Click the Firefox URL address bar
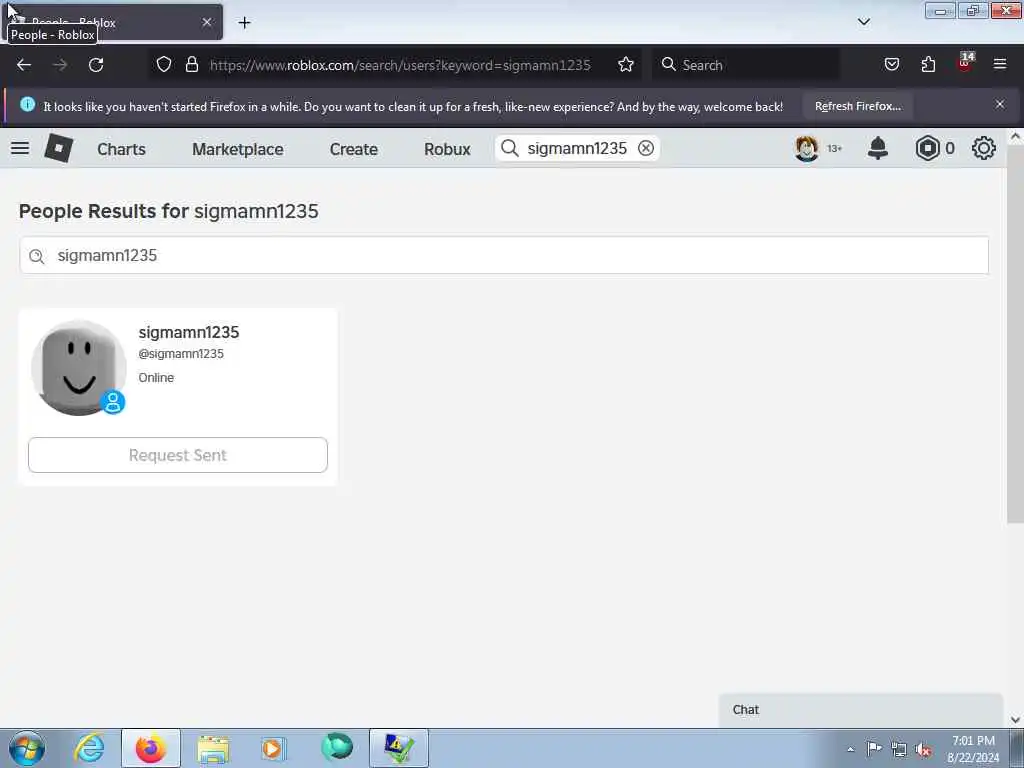 (x=400, y=65)
